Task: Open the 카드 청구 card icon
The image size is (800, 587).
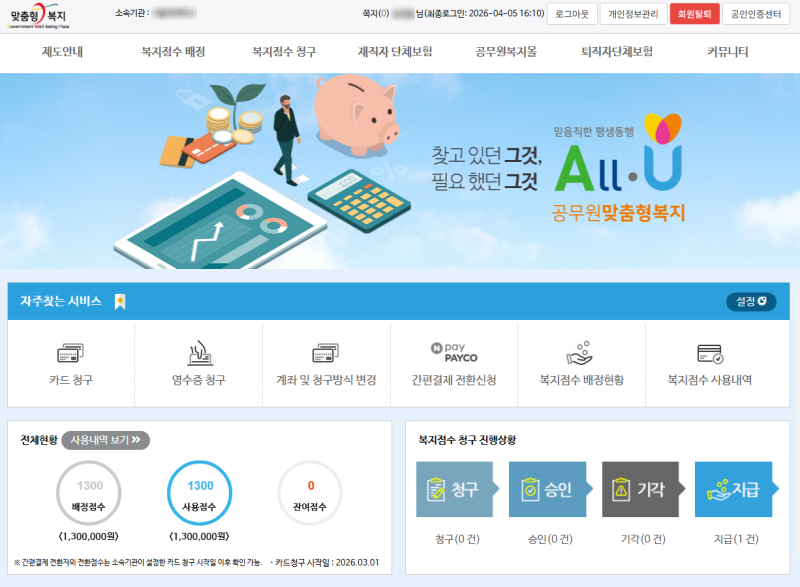Action: coord(70,353)
